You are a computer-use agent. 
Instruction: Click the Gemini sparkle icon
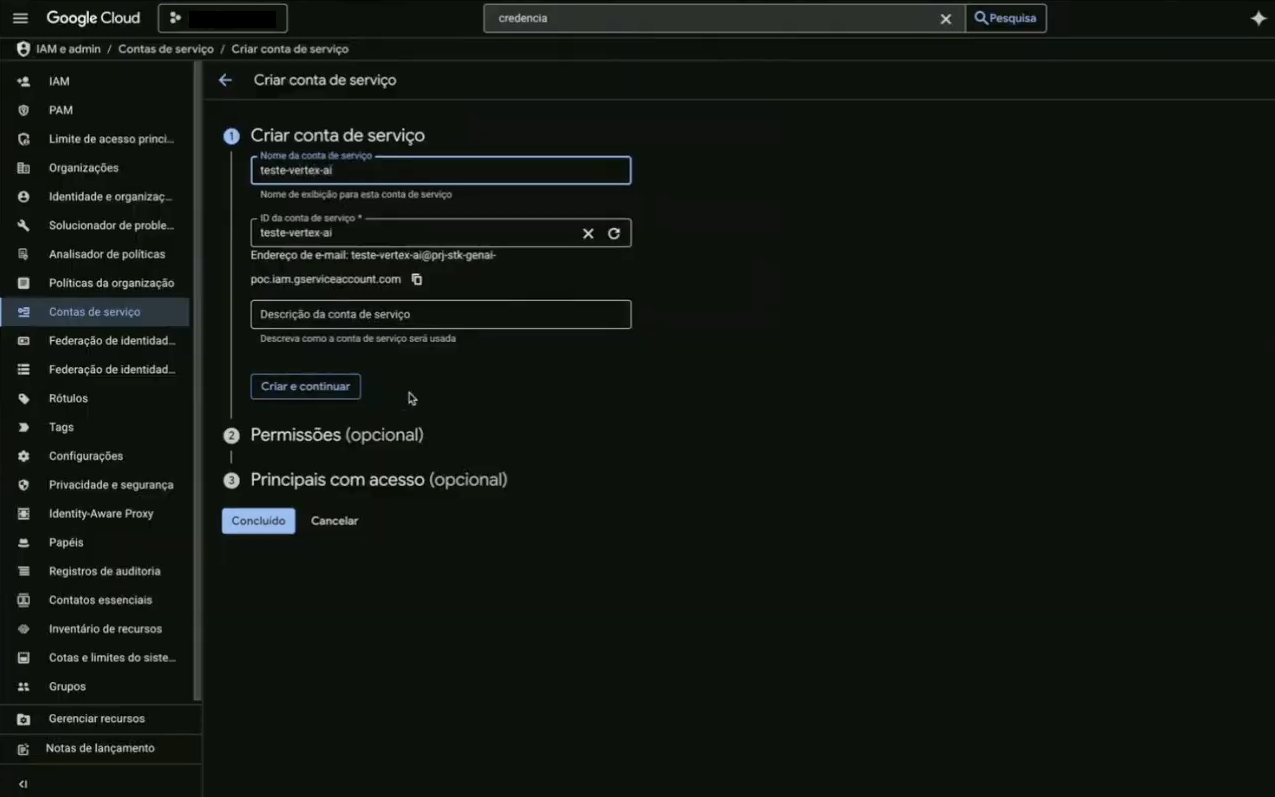tap(1258, 18)
